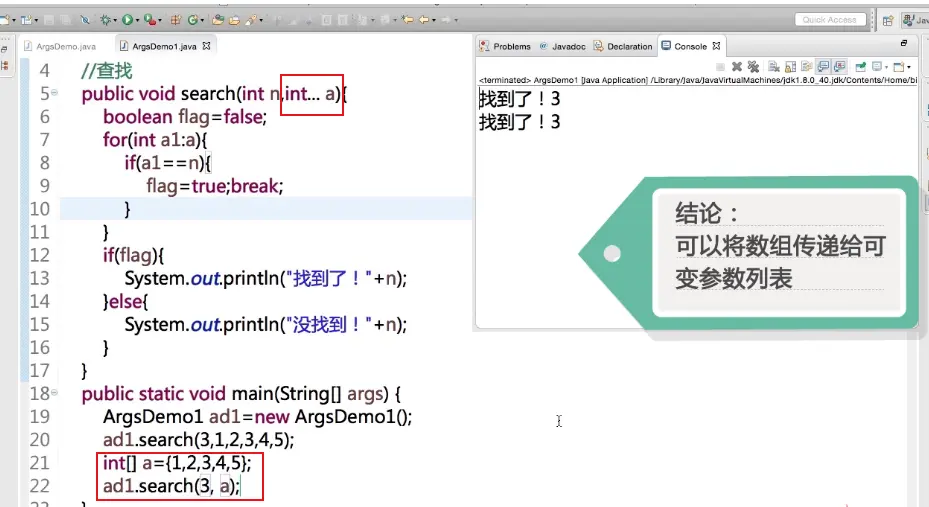
Task: Click the code "for(int a1:a){"
Action: point(155,140)
